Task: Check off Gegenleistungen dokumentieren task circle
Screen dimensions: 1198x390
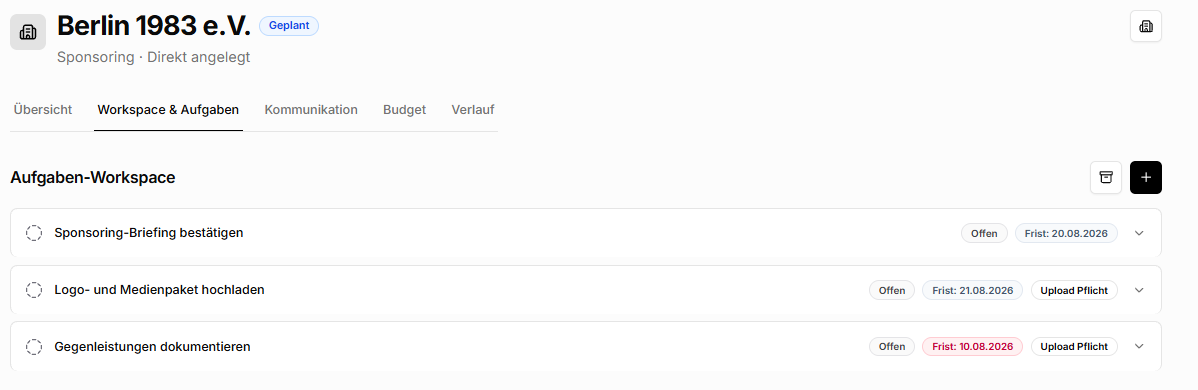Action: [34, 346]
